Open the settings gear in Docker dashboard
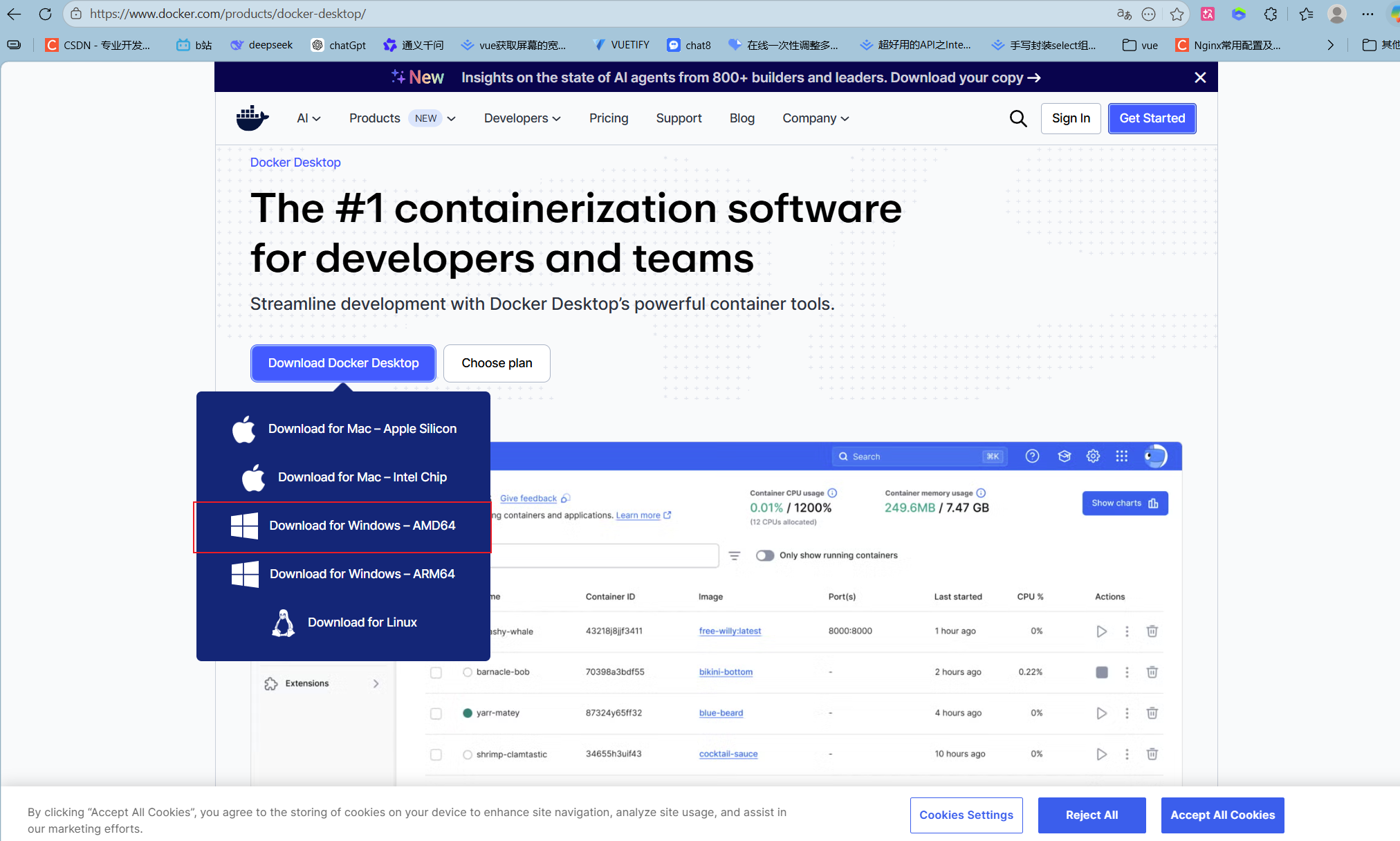This screenshot has width=1400, height=841. [1093, 456]
